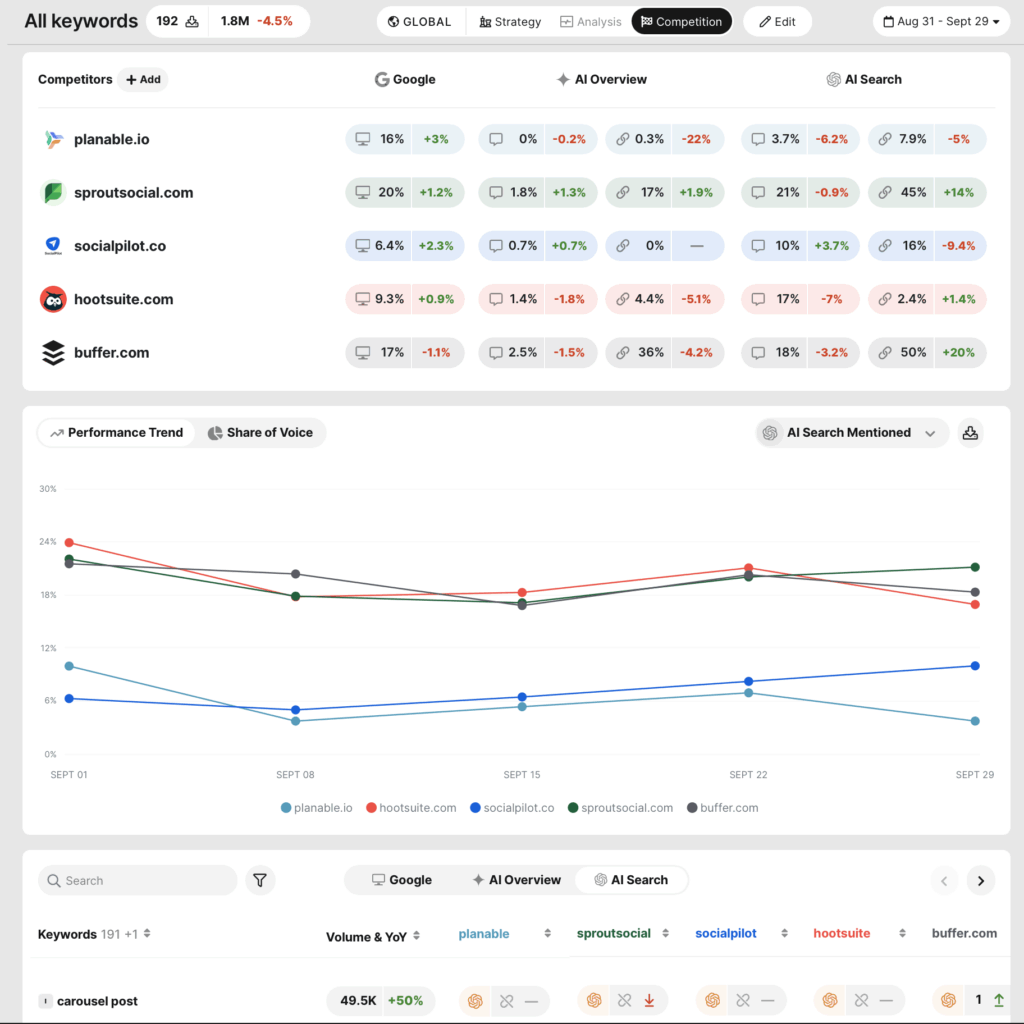Toggle buffer.com series in chart legend
Screen dimensions: 1024x1024
click(722, 808)
